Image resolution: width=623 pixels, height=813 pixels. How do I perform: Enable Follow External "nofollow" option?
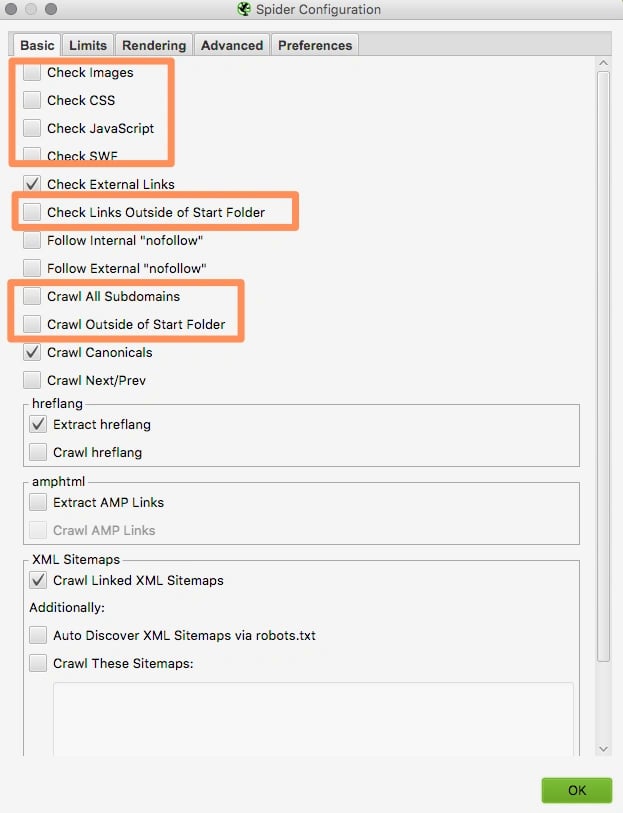coord(32,268)
